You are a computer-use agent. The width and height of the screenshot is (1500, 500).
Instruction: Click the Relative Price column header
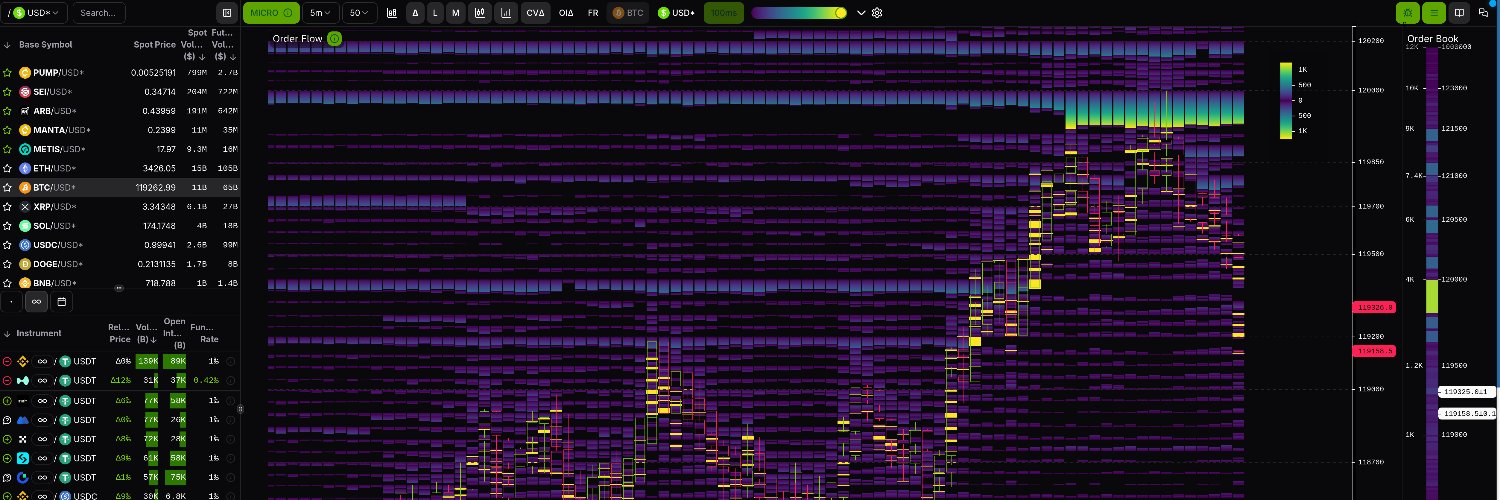click(x=120, y=333)
